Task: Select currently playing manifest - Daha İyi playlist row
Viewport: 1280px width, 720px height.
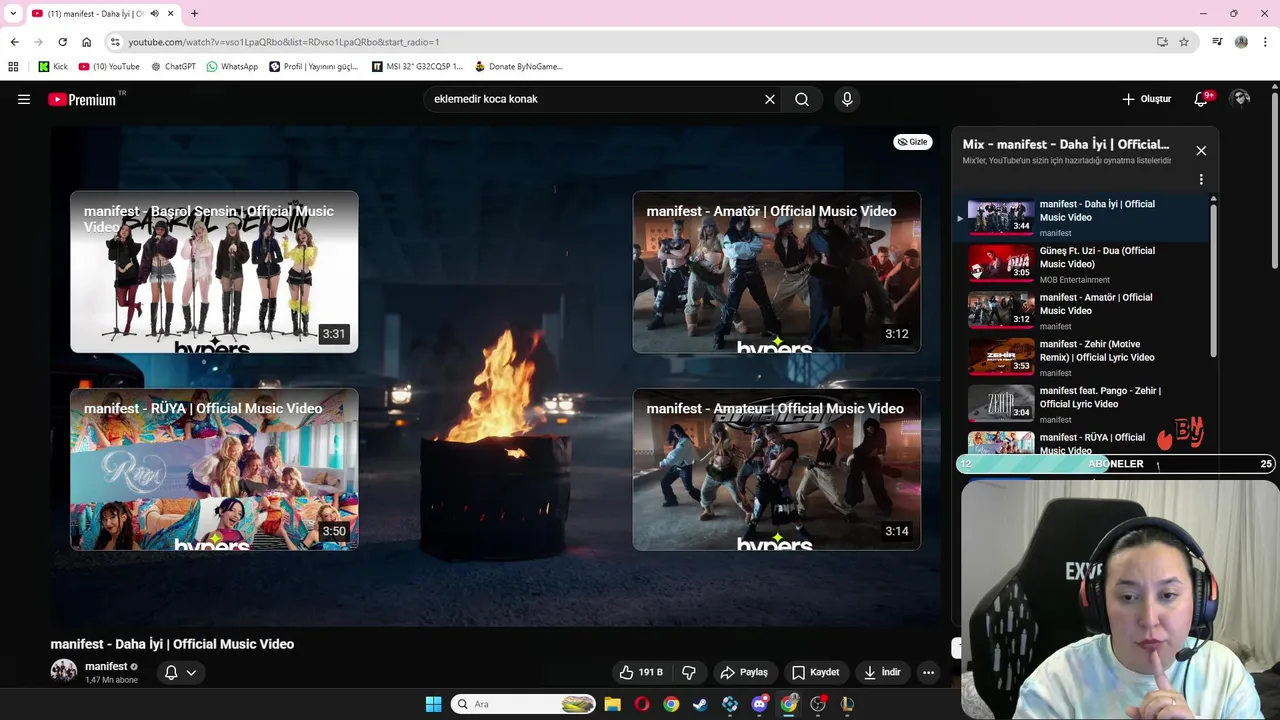Action: click(x=1083, y=218)
